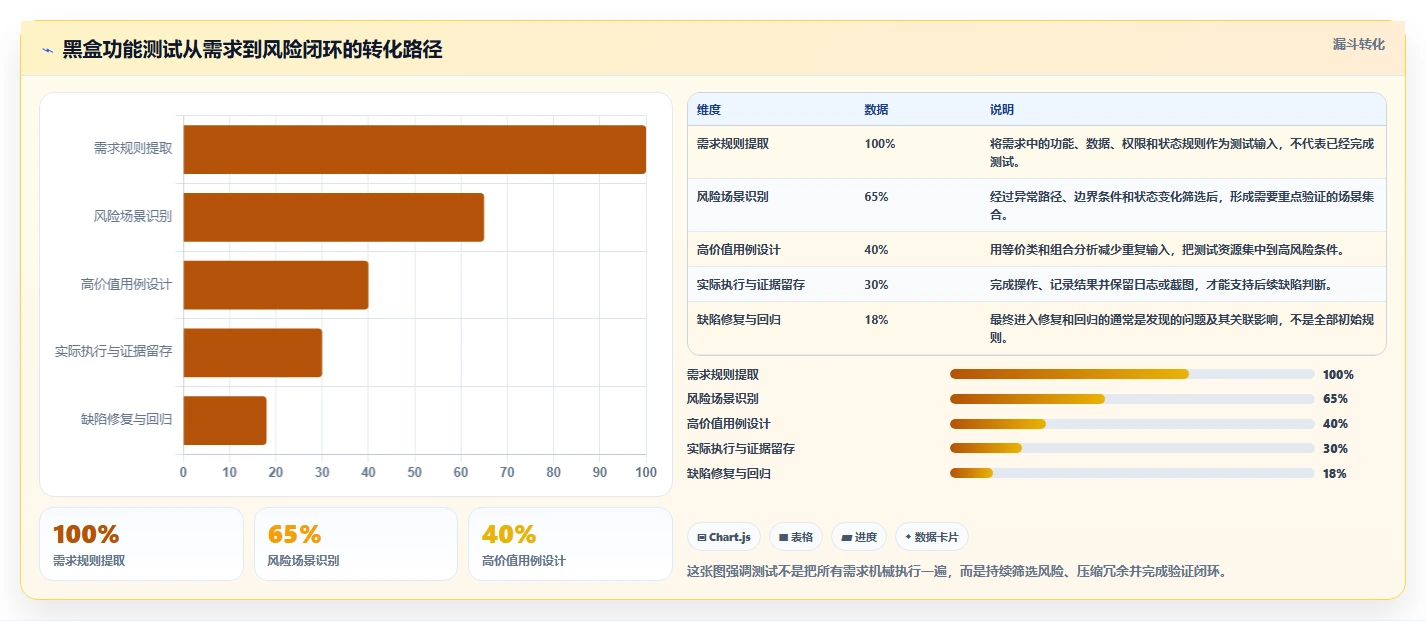Image resolution: width=1426 pixels, height=621 pixels.
Task: Click the 30% value in the table
Action: coord(876,284)
